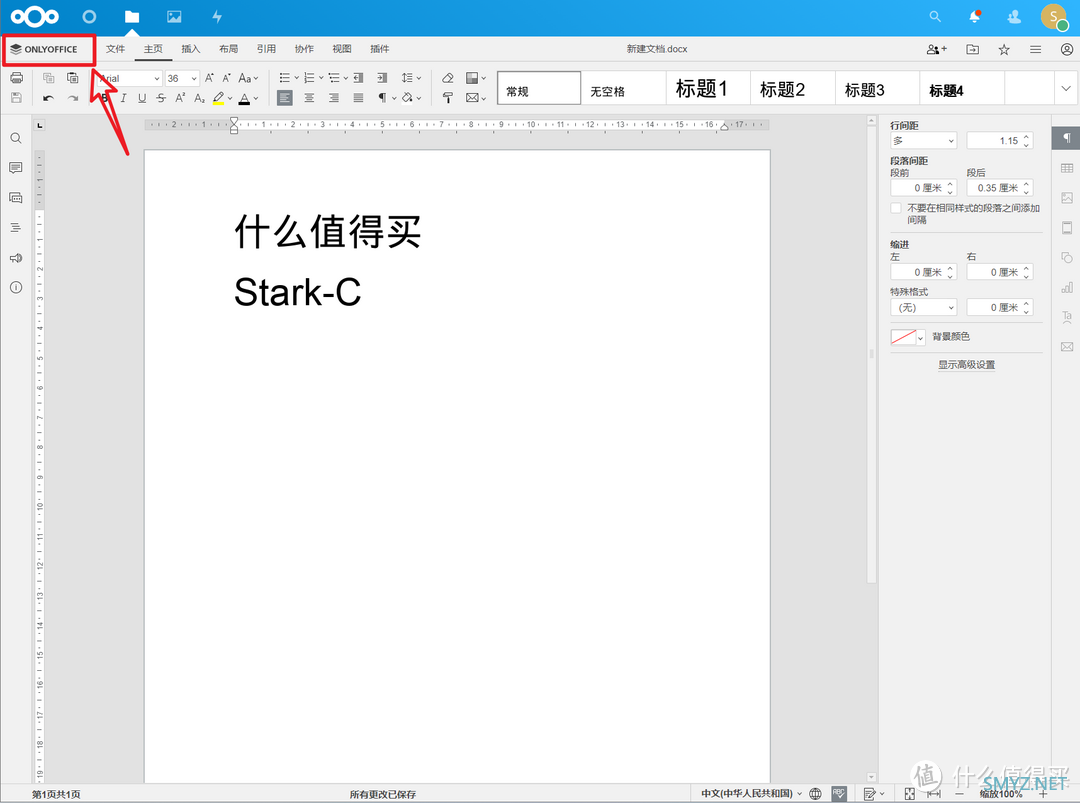The width and height of the screenshot is (1080, 803).
Task: Toggle justified alignment
Action: [x=358, y=98]
